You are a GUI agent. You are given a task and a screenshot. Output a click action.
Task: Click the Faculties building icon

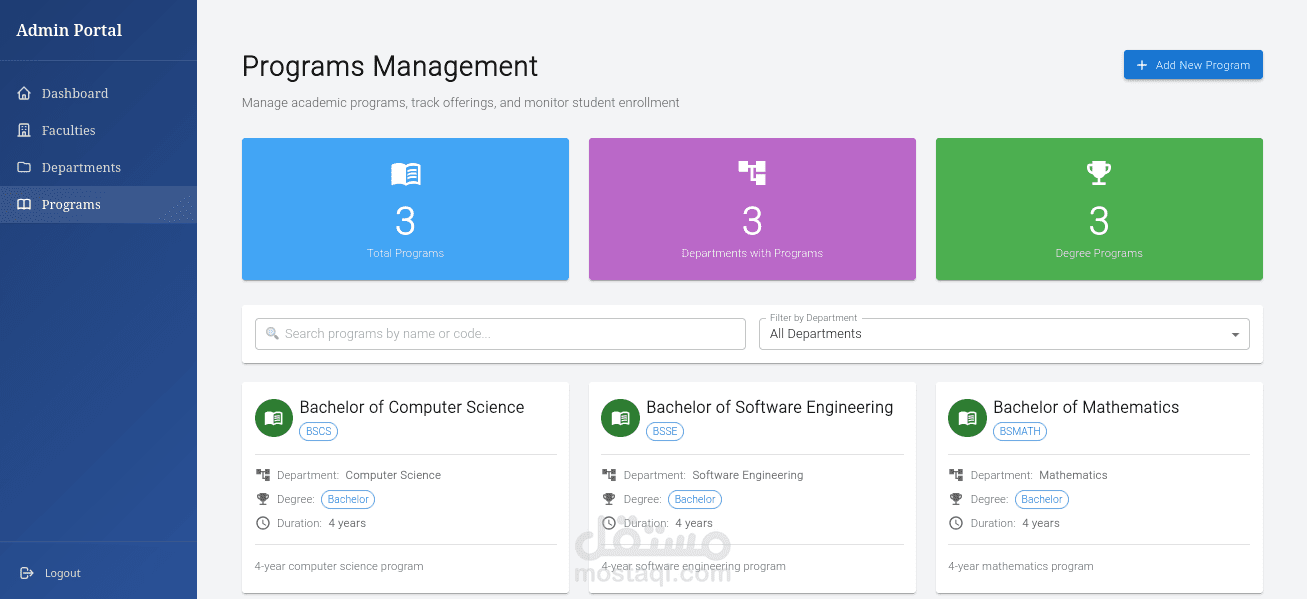point(25,130)
